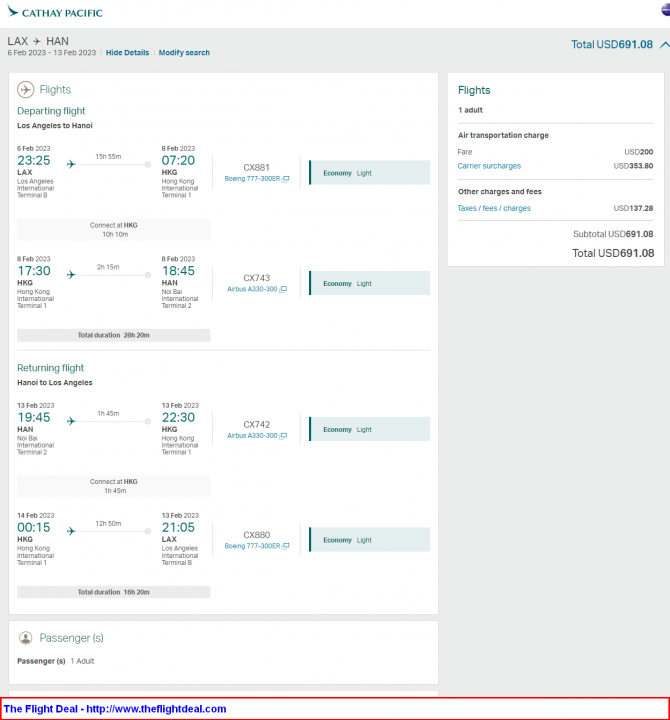Click USD353.80 surcharge amount
This screenshot has height=720, width=670.
click(x=633, y=166)
